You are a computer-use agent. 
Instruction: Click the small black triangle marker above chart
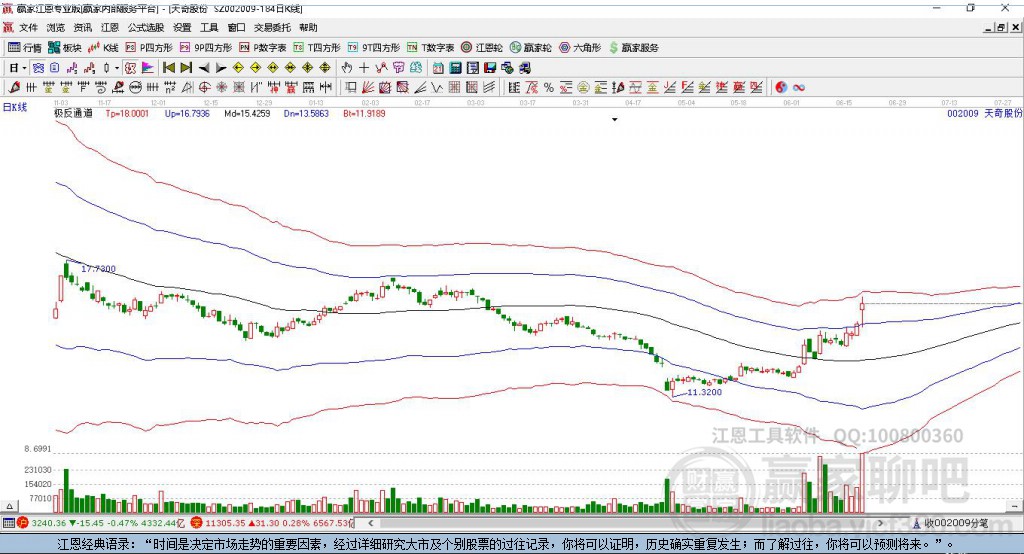(615, 120)
